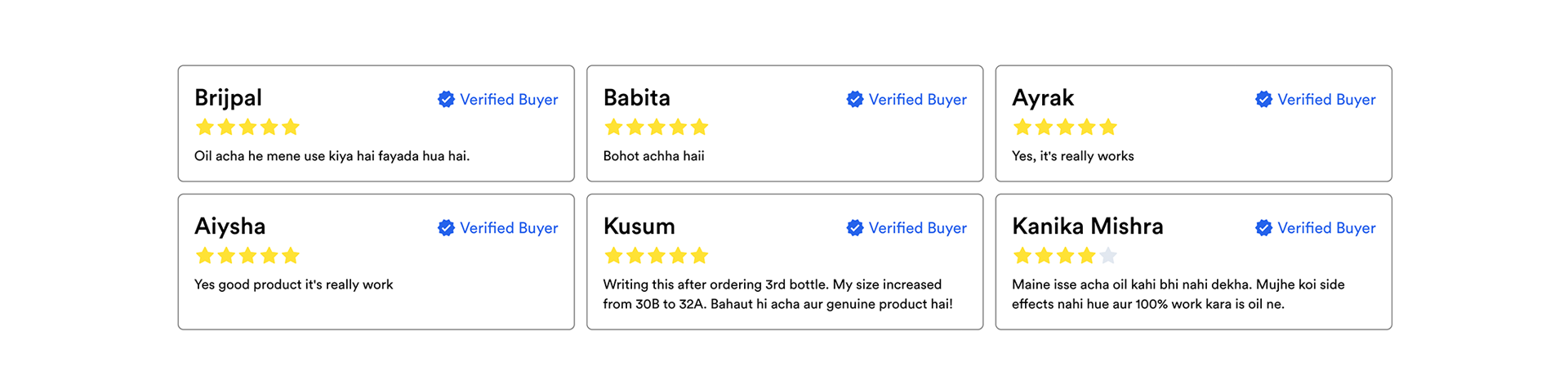Click verified badge icon on Aiysha's review

point(446,228)
